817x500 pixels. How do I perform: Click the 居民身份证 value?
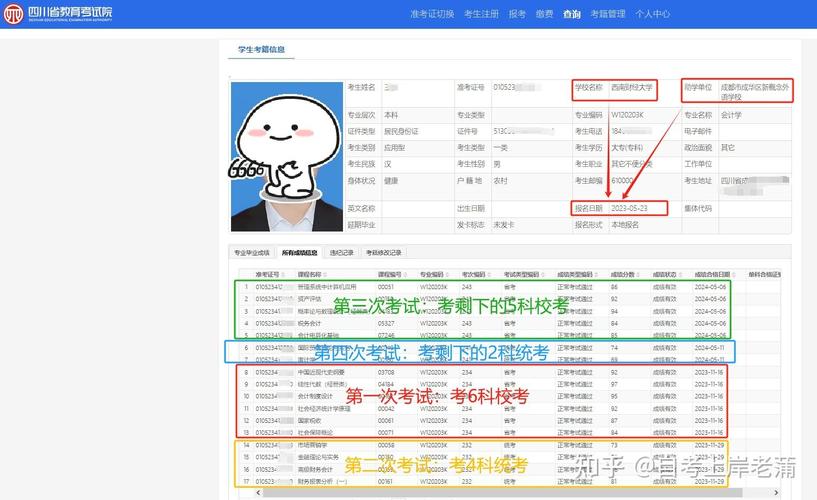point(401,131)
